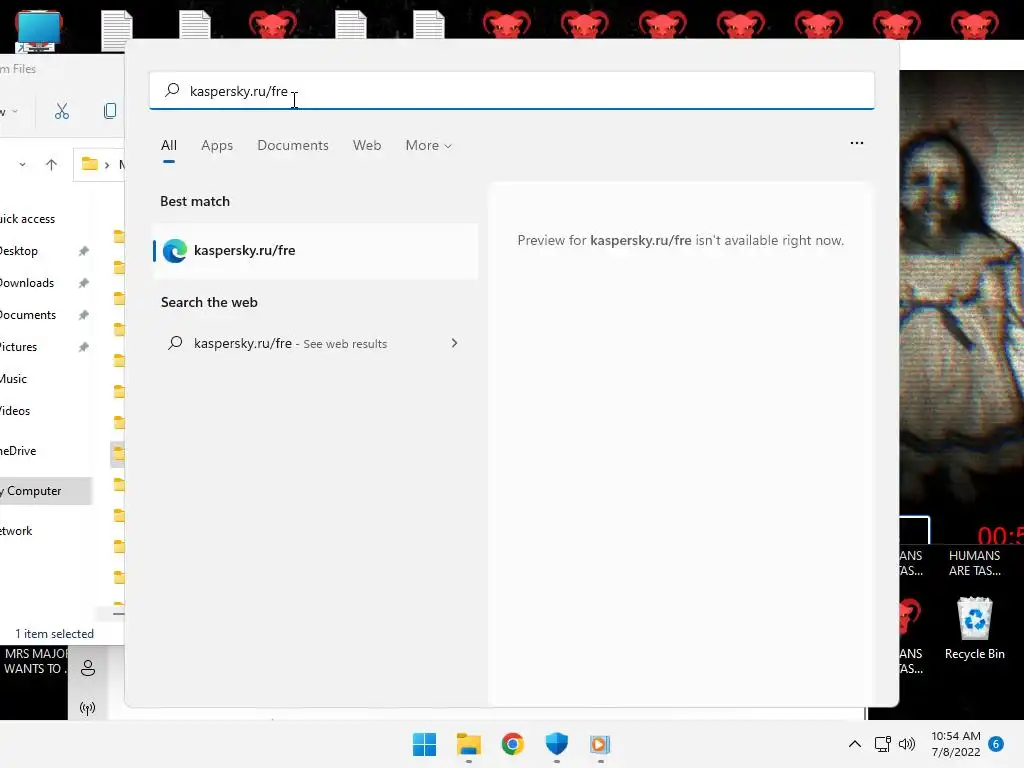Open Documents in File Explorer sidebar
Screen dimensions: 1024x768
pos(28,315)
